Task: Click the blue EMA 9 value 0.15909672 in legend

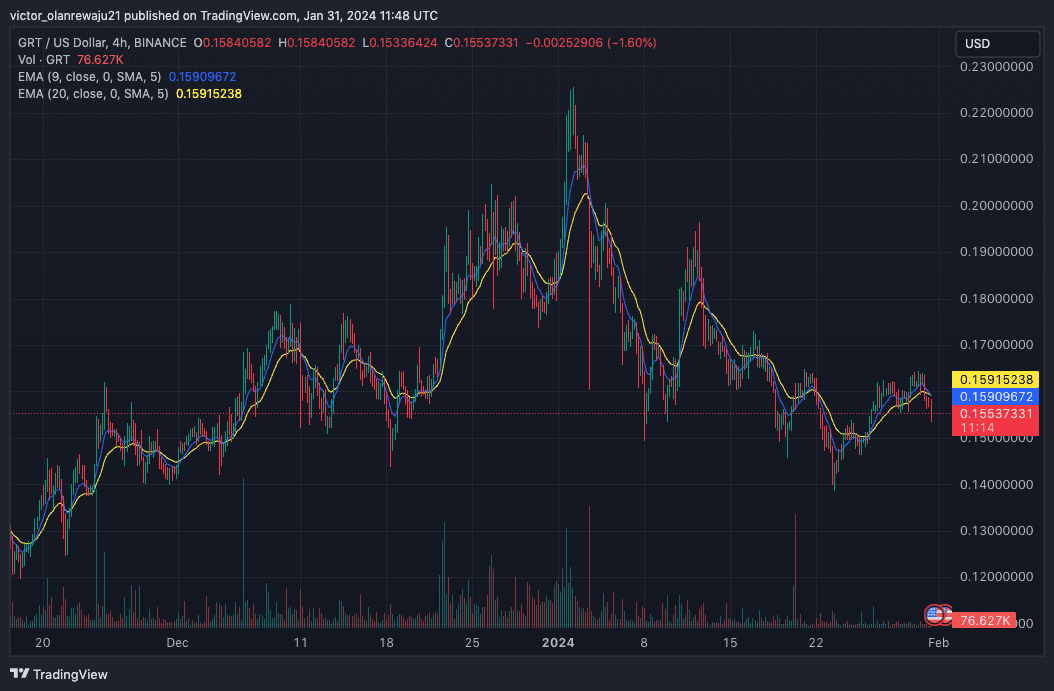Action: coord(202,77)
